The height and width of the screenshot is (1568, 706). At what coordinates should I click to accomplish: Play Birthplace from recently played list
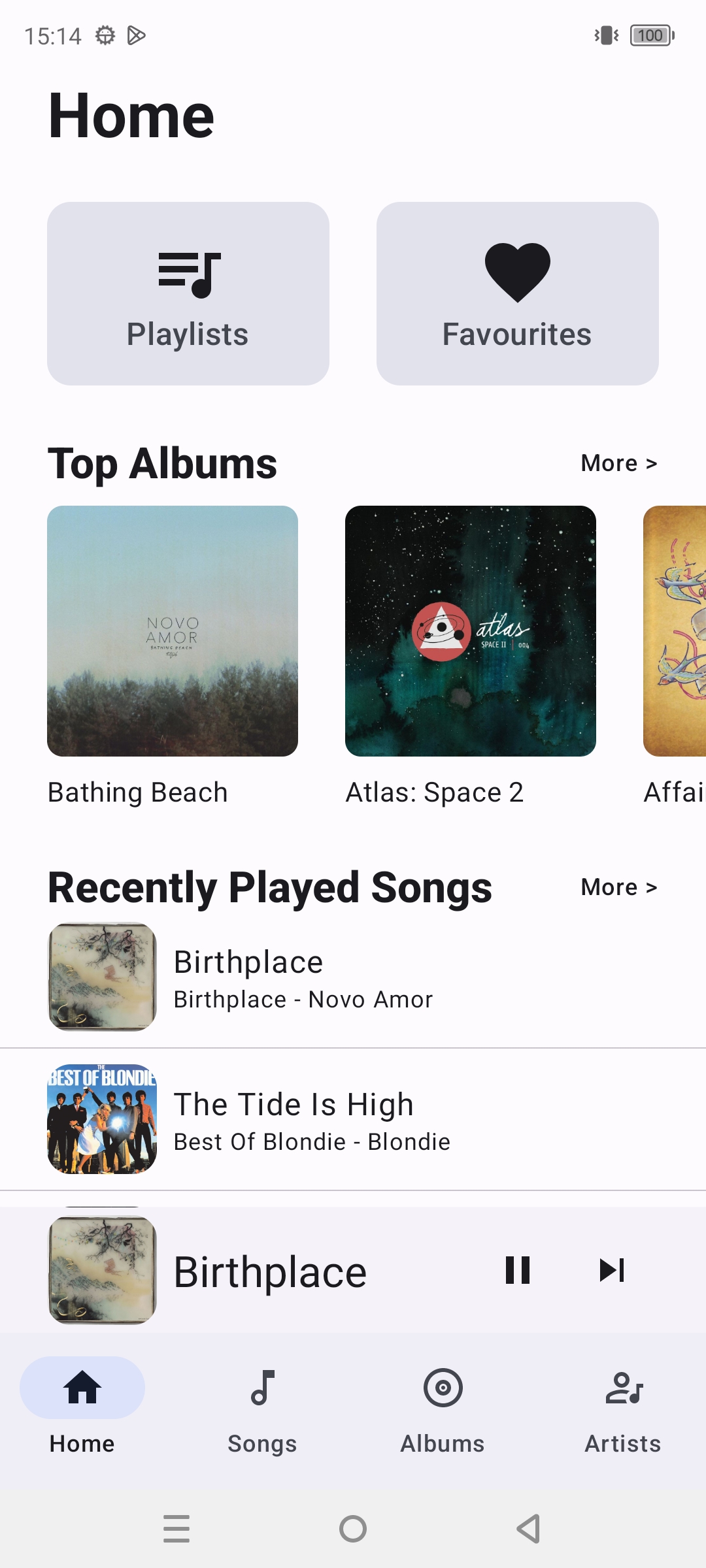click(x=353, y=977)
